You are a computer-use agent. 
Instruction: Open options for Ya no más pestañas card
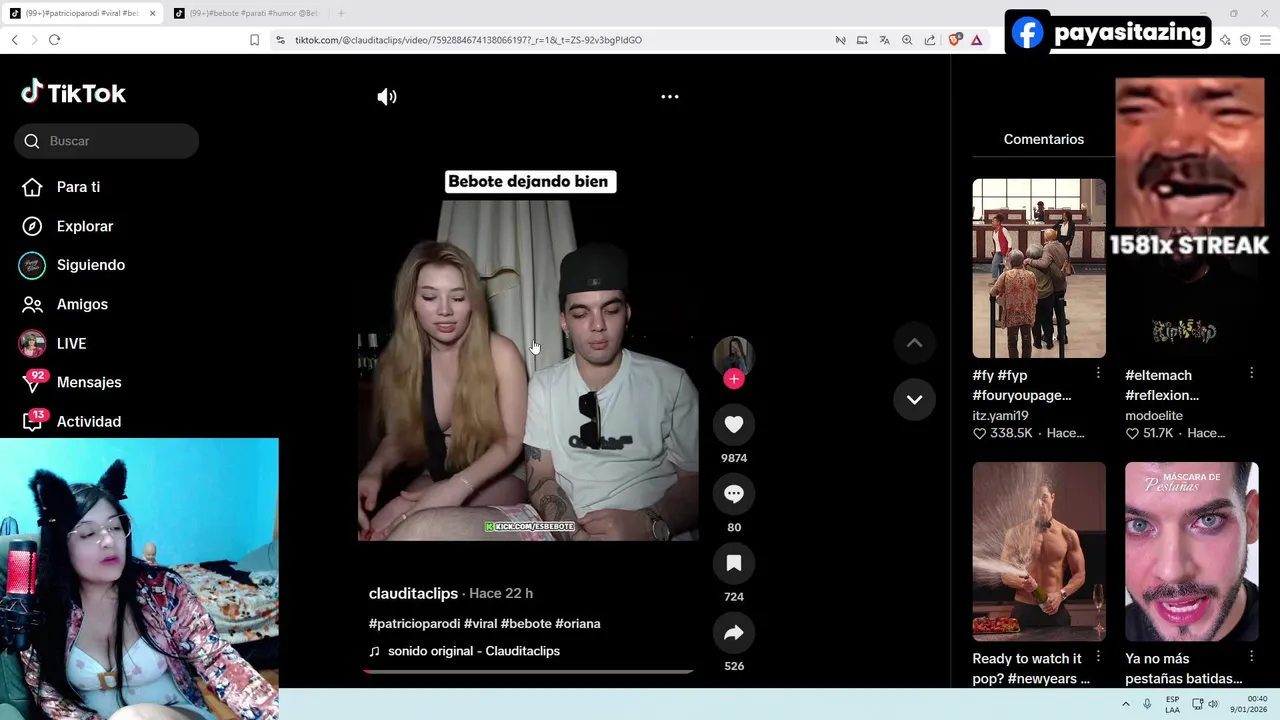click(x=1251, y=657)
